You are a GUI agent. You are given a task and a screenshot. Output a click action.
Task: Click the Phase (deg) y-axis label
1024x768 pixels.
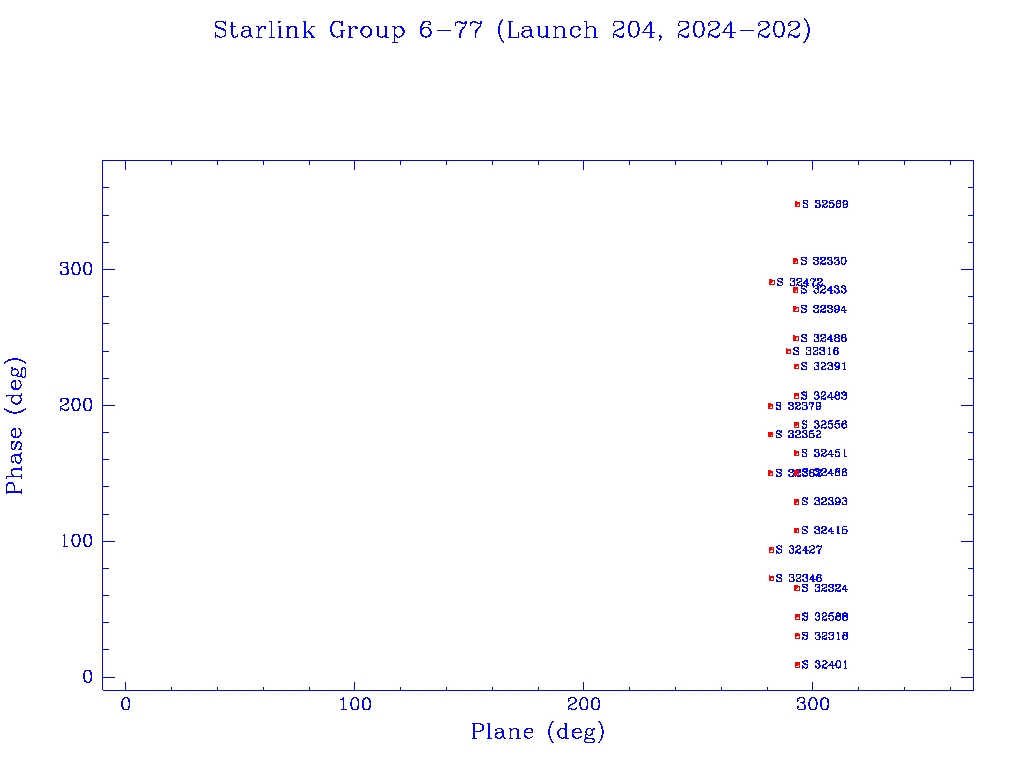pos(15,426)
